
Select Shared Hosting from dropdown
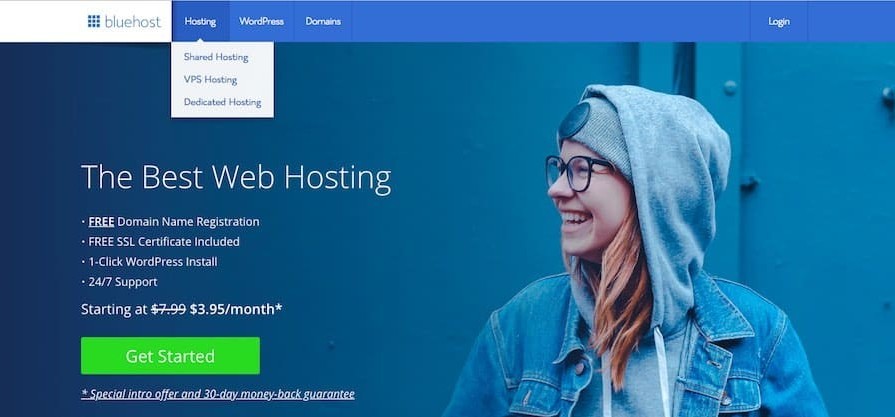pos(216,57)
